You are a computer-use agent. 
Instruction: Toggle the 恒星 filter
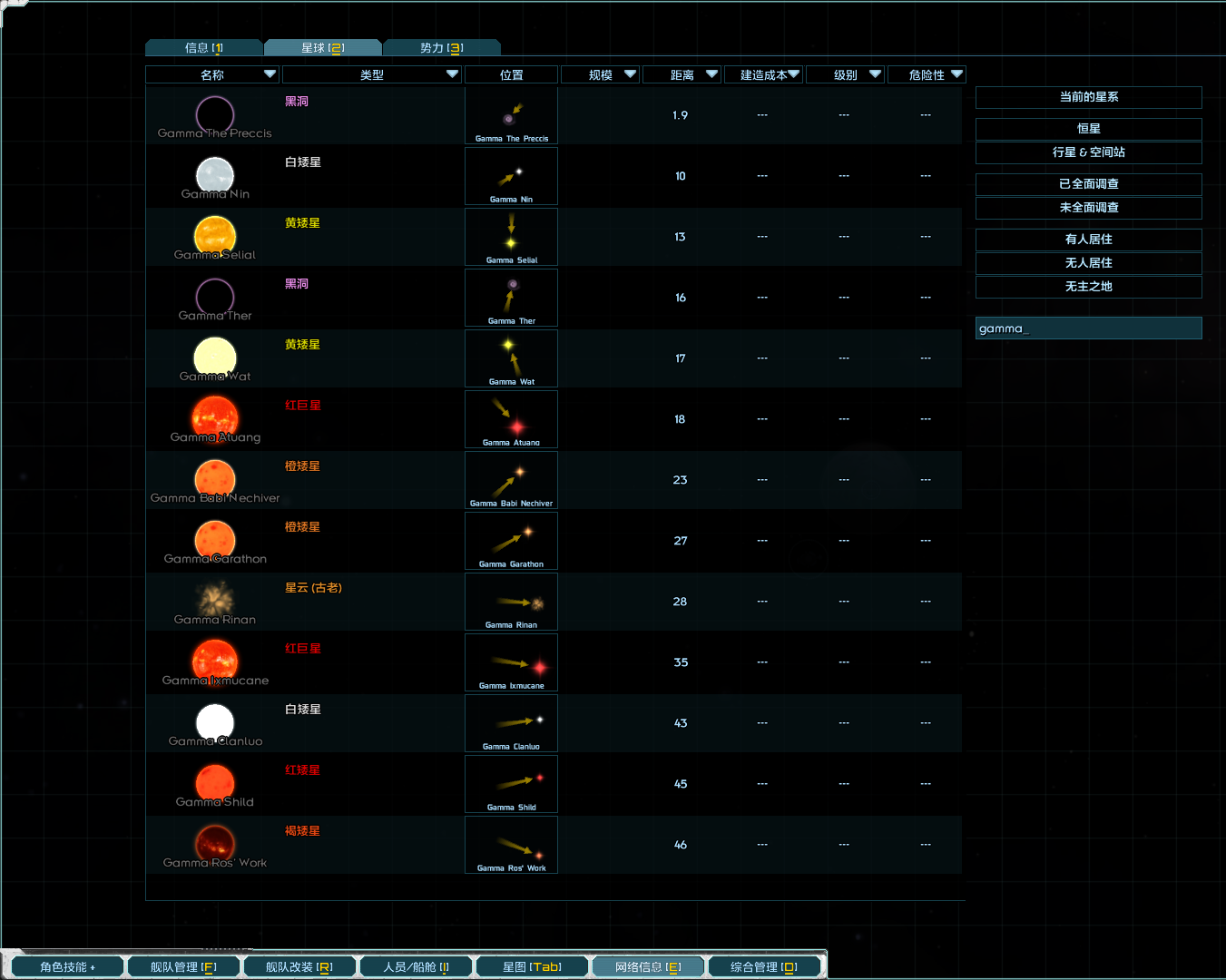[x=1088, y=129]
